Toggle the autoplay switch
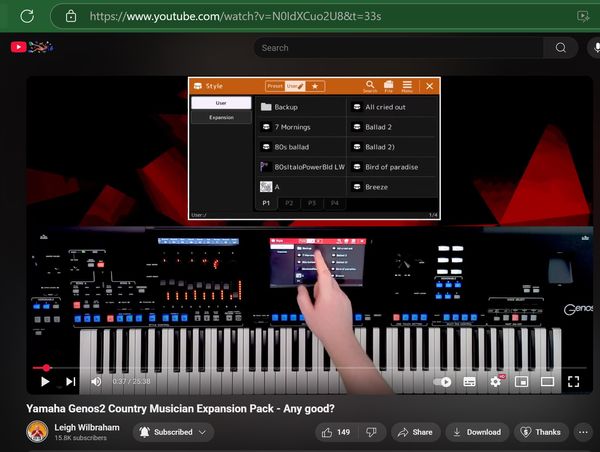Image resolution: width=600 pixels, height=452 pixels. pyautogui.click(x=442, y=382)
